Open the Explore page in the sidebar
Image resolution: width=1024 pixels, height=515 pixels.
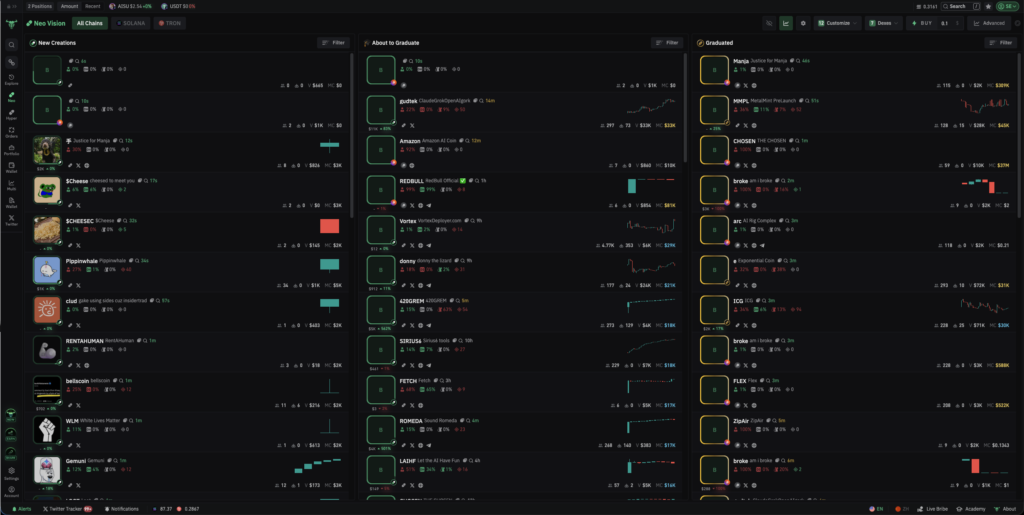[x=11, y=80]
